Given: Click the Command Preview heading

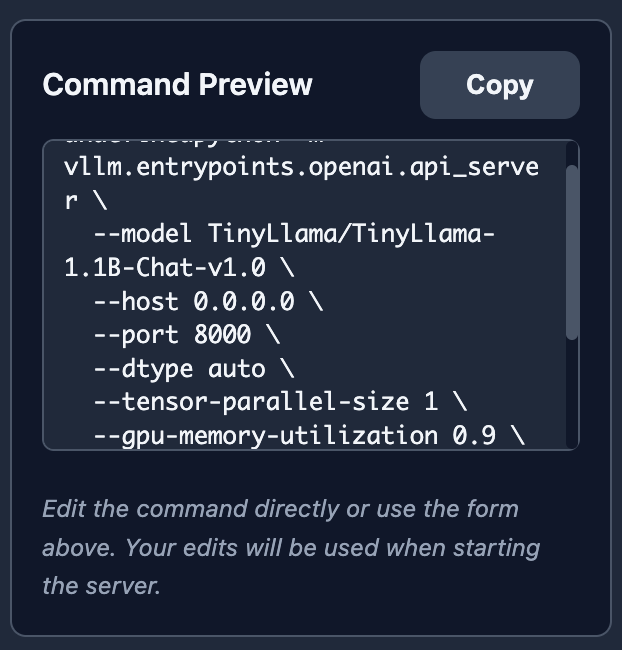Looking at the screenshot, I should (177, 85).
